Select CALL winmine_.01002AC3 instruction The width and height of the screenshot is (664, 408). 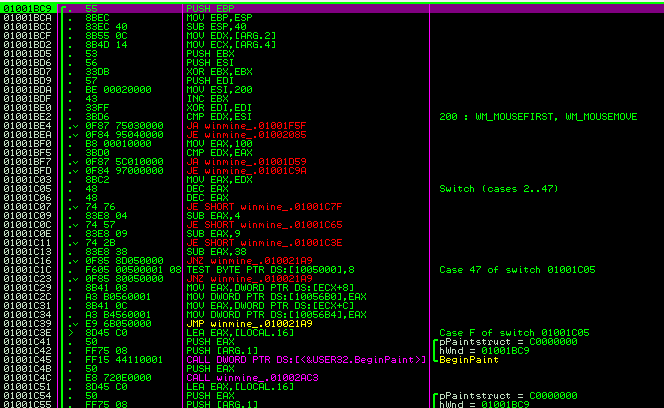pos(252,377)
